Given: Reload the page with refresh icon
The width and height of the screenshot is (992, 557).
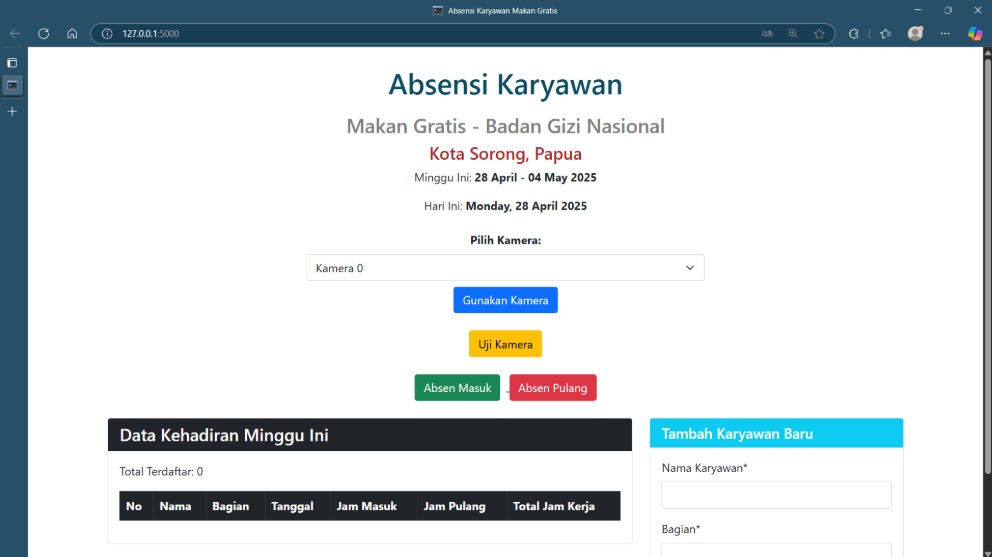Looking at the screenshot, I should [x=44, y=34].
